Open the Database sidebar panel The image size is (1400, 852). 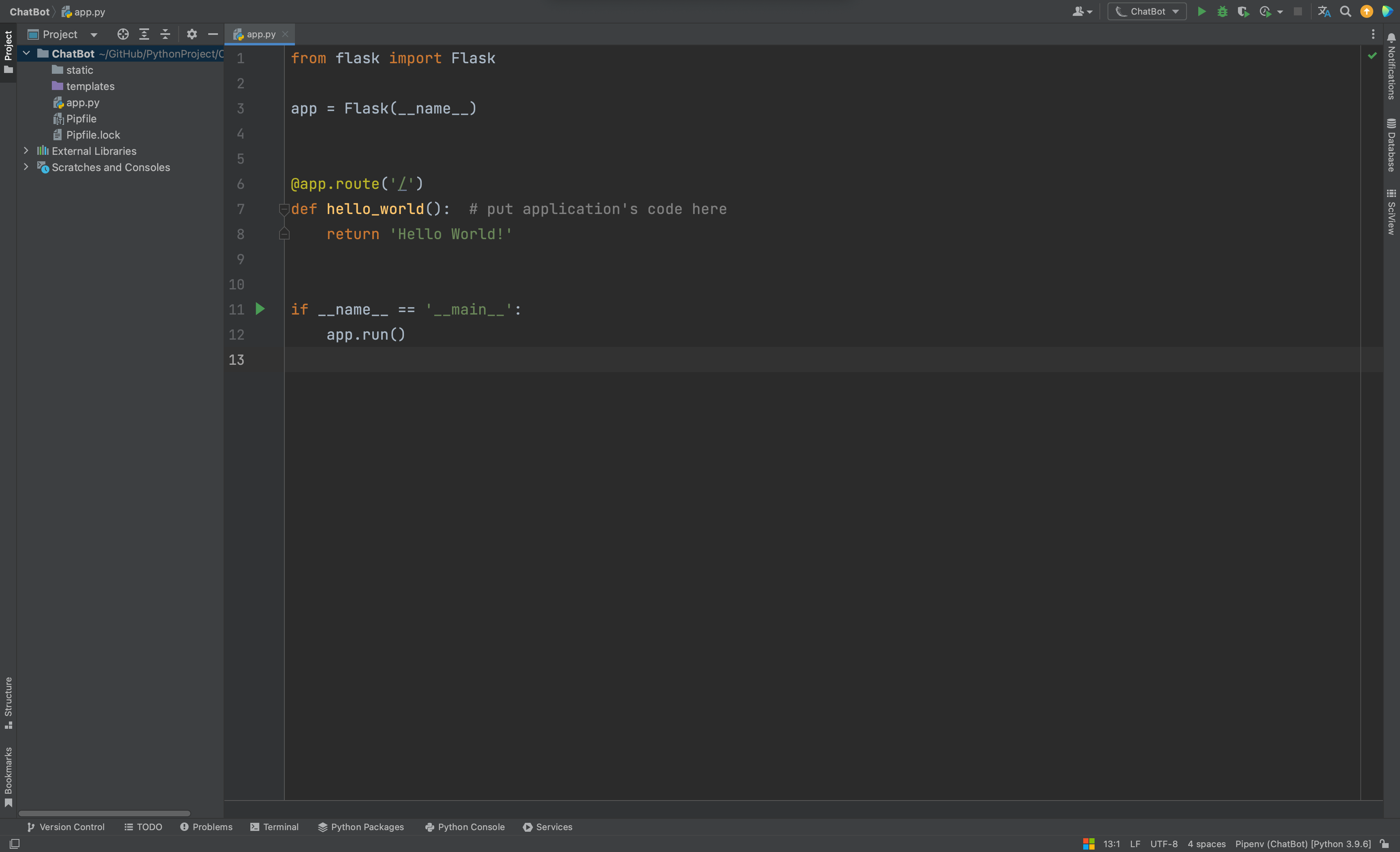click(1391, 145)
